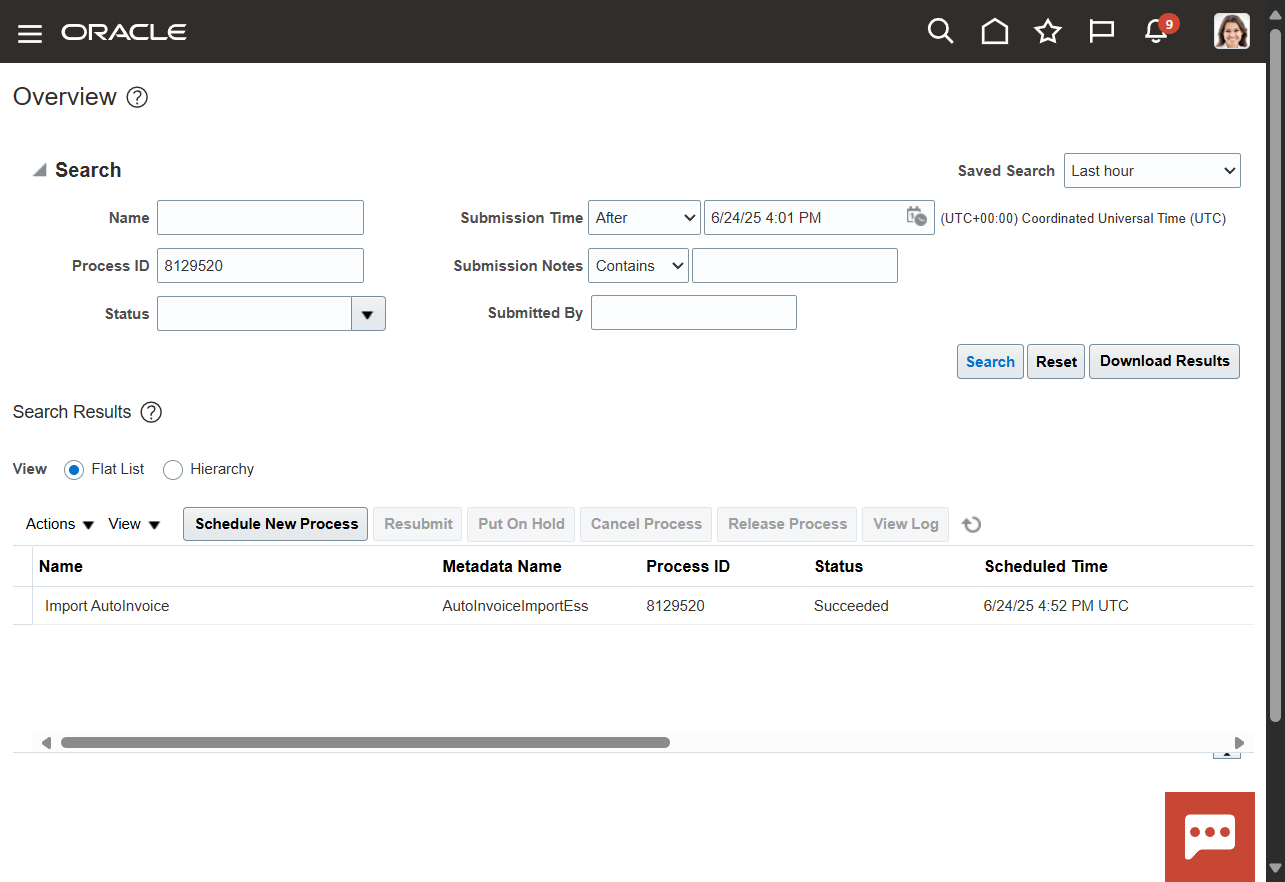1285x882 pixels.
Task: Click page vertical scrollbar down arrow
Action: click(1275, 867)
